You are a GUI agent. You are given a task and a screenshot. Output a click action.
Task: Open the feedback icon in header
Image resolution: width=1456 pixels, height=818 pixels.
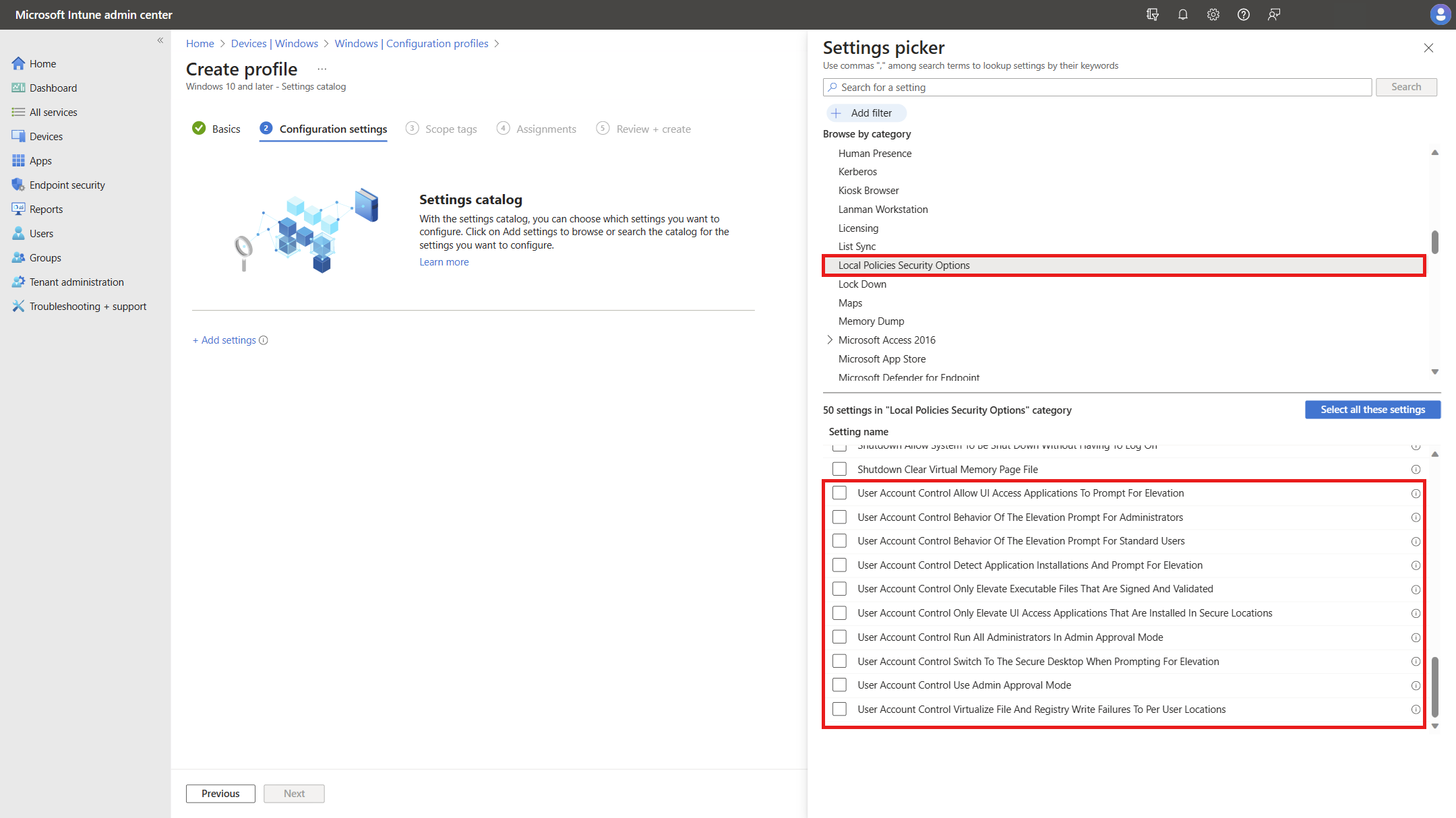point(1273,15)
